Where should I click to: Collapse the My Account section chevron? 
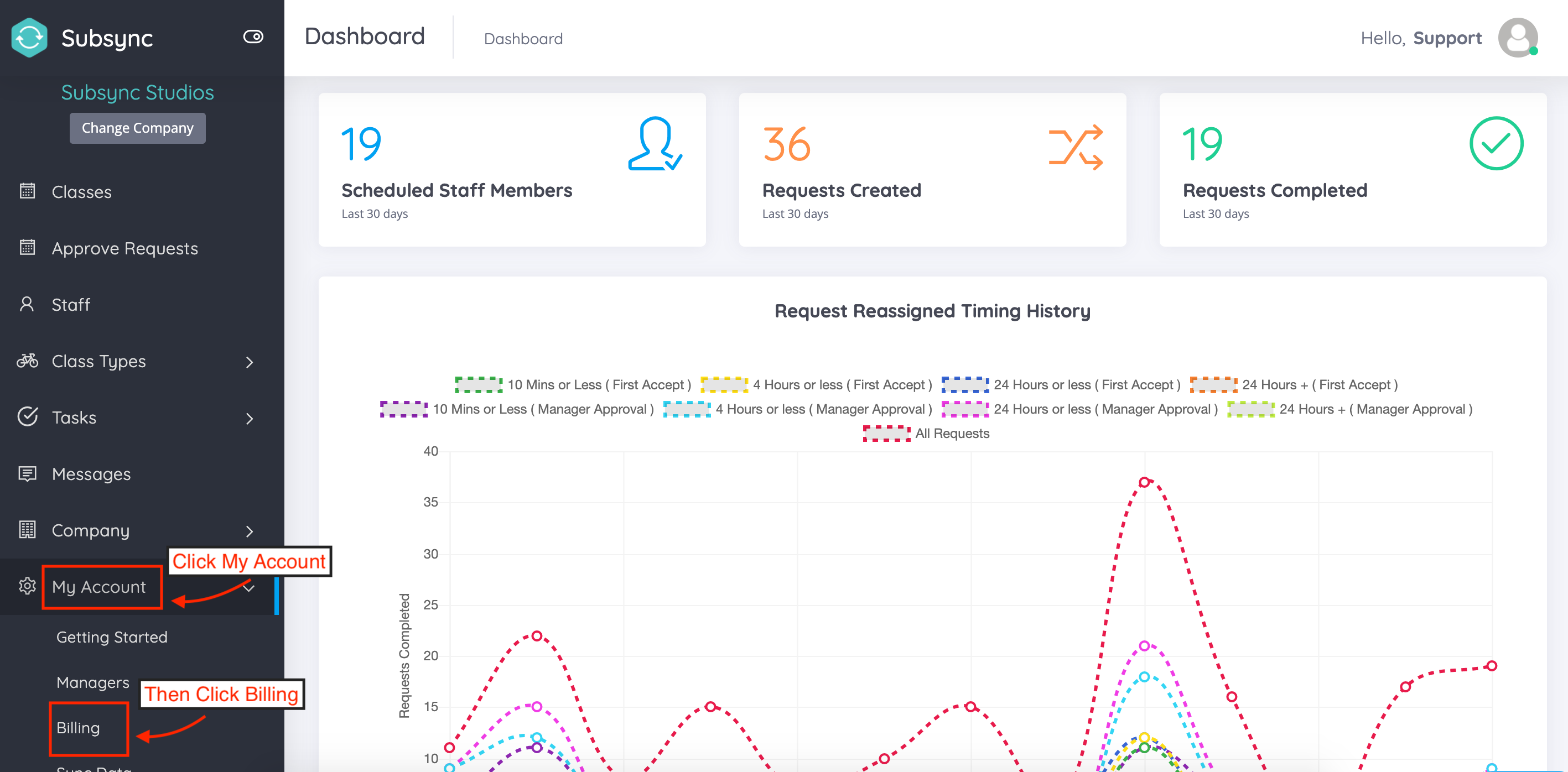coord(248,588)
